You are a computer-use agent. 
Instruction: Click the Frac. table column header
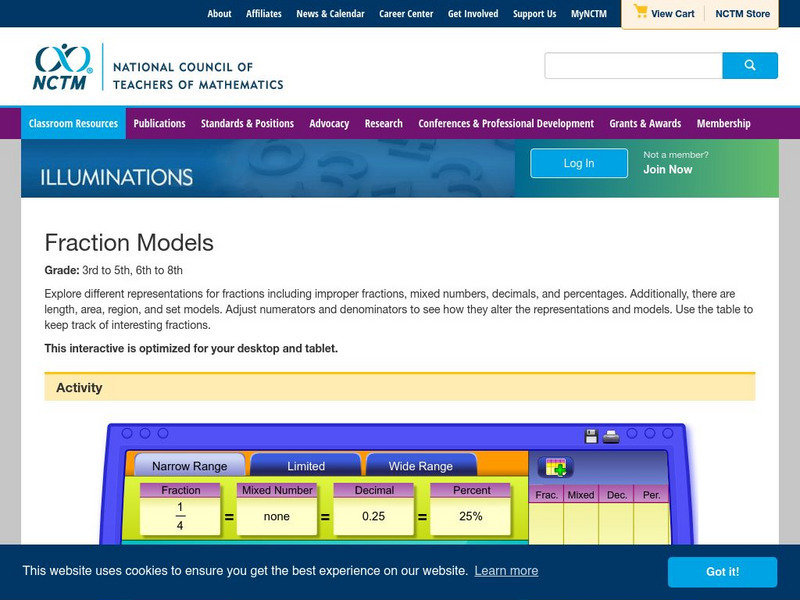546,494
